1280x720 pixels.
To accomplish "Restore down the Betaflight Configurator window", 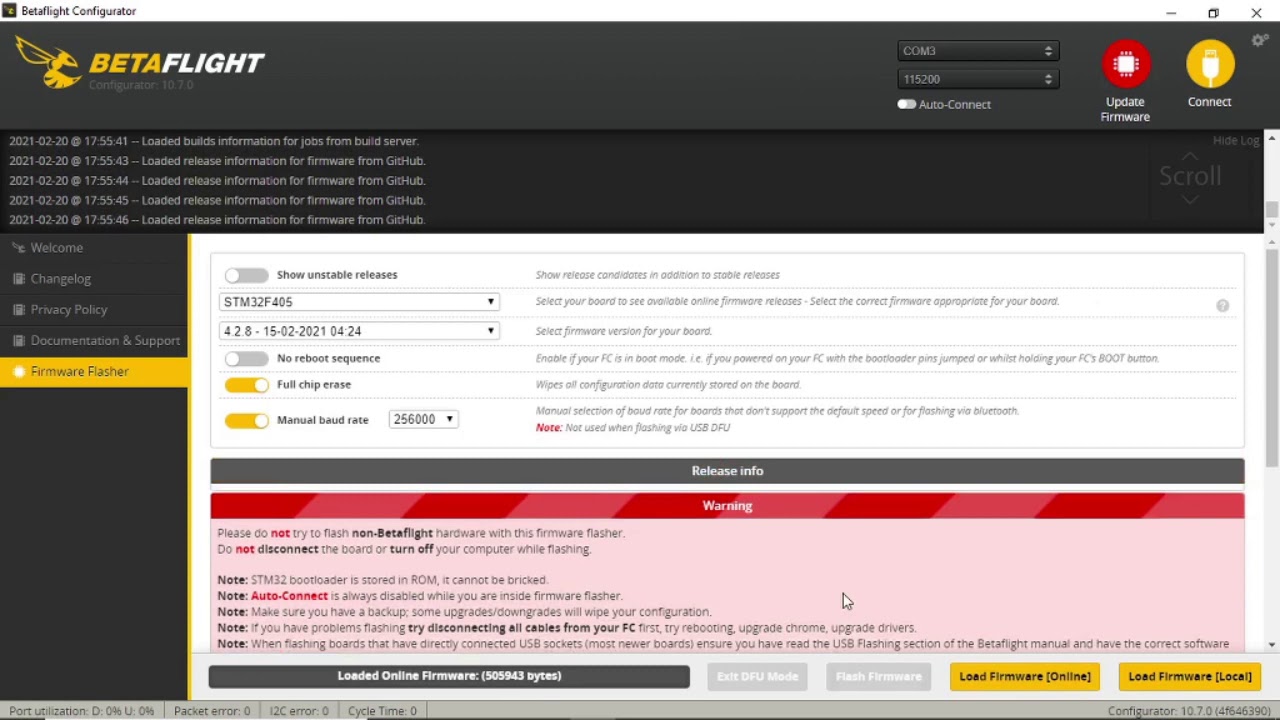I will pyautogui.click(x=1213, y=12).
